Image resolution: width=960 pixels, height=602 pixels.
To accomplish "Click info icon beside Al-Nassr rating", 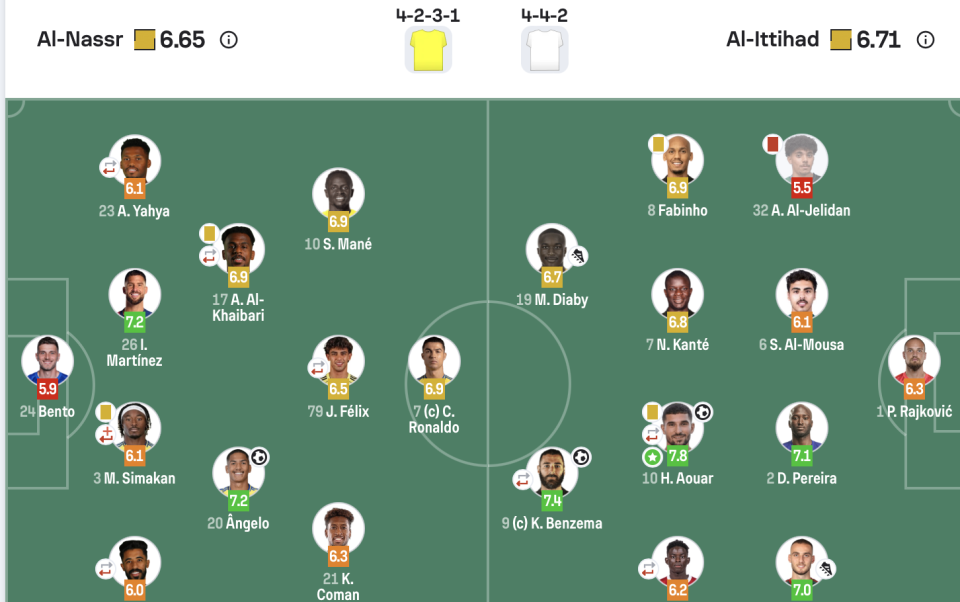I will 228,40.
